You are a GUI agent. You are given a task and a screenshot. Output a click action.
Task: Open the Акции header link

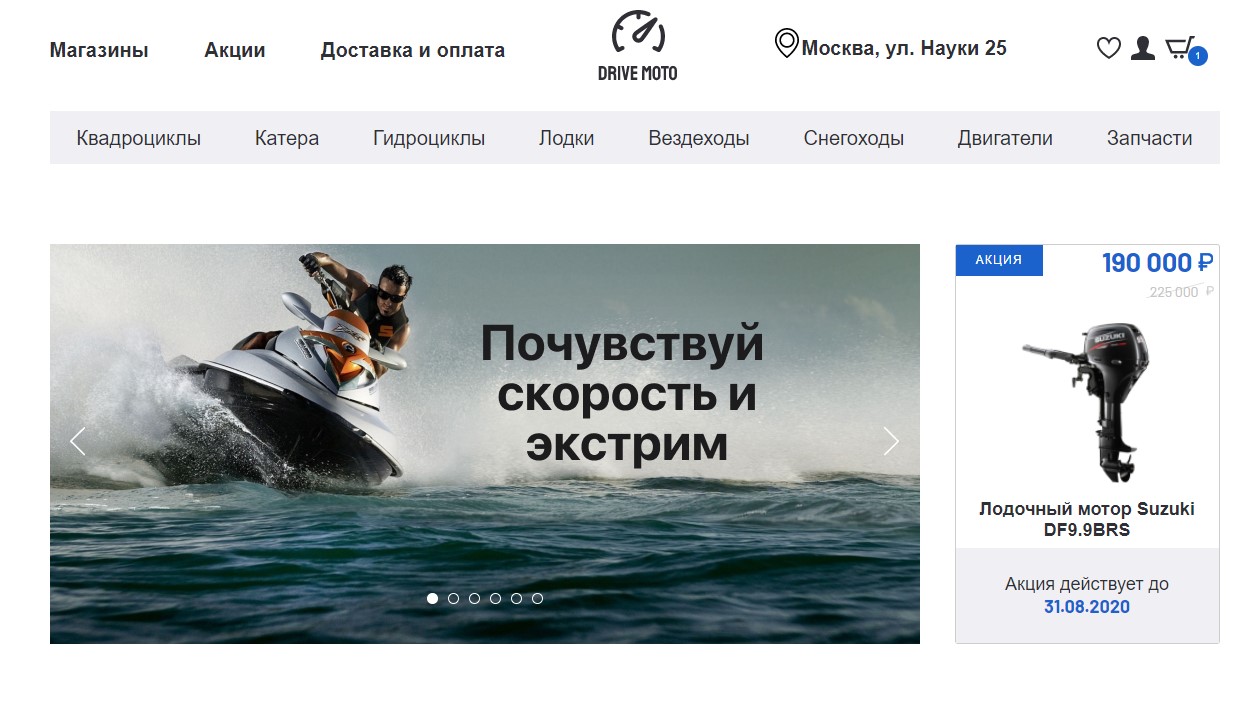[x=235, y=50]
